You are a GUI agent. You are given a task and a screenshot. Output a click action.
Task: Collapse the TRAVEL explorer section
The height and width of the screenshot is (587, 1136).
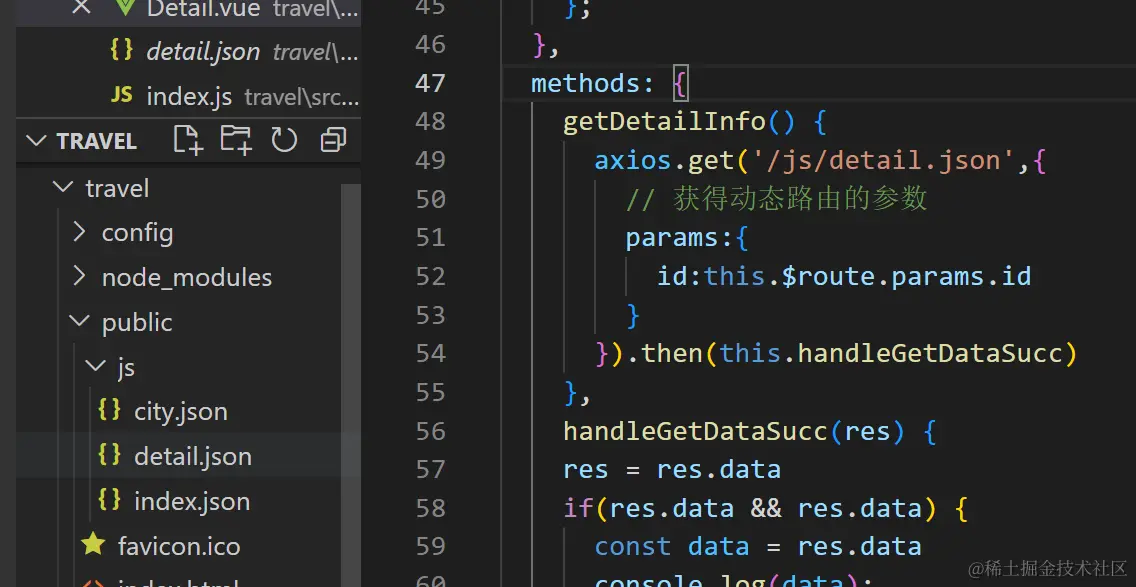36,141
